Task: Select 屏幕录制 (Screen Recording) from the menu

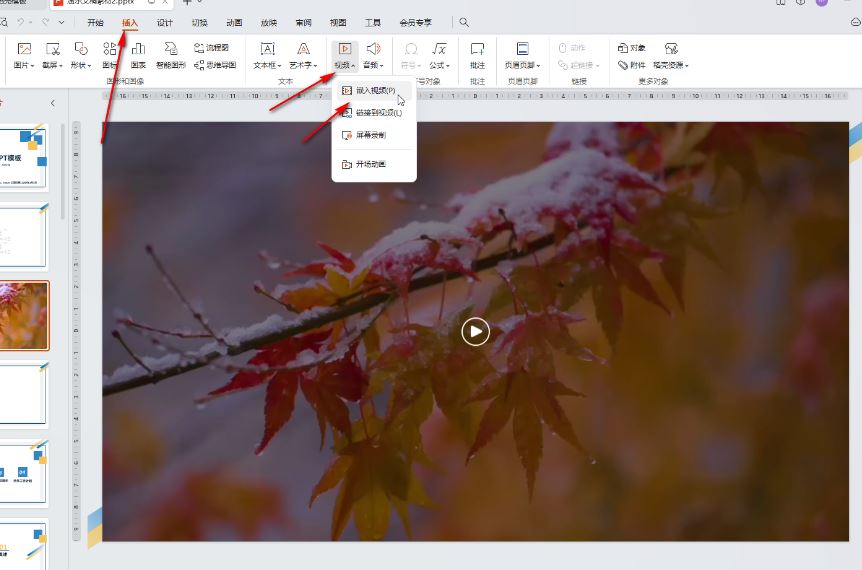Action: (370, 134)
